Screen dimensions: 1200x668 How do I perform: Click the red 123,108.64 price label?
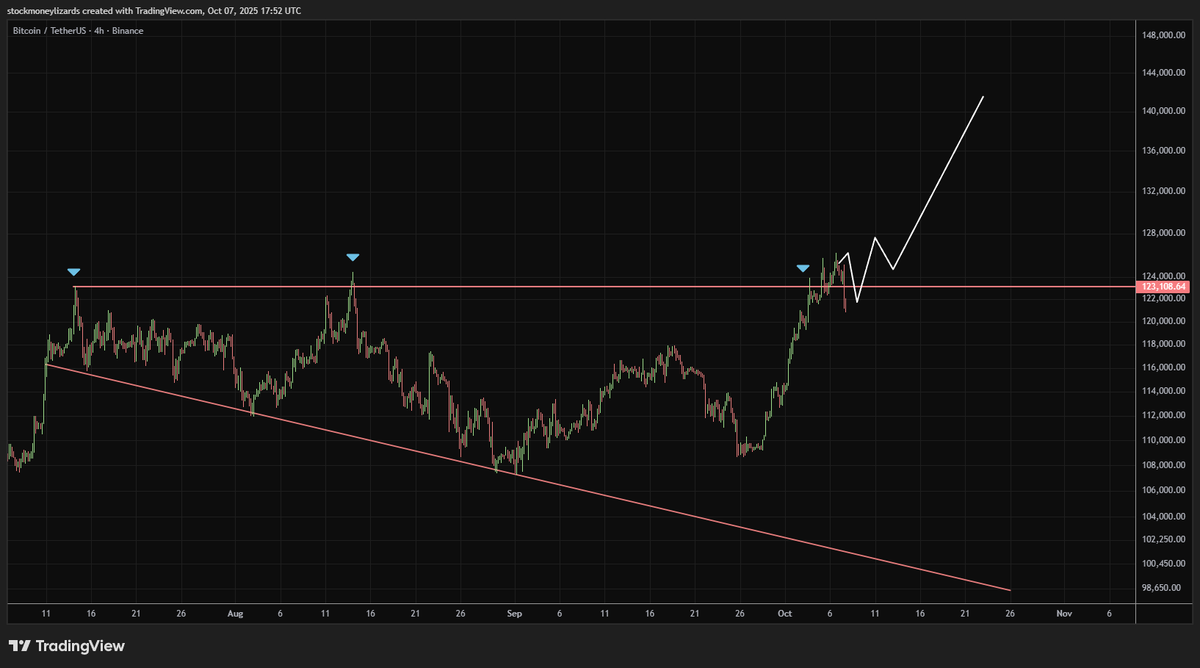point(1163,287)
